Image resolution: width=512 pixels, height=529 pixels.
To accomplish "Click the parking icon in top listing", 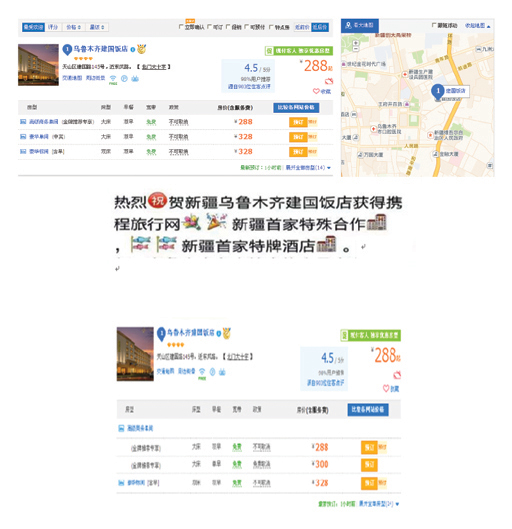I will coord(124,79).
